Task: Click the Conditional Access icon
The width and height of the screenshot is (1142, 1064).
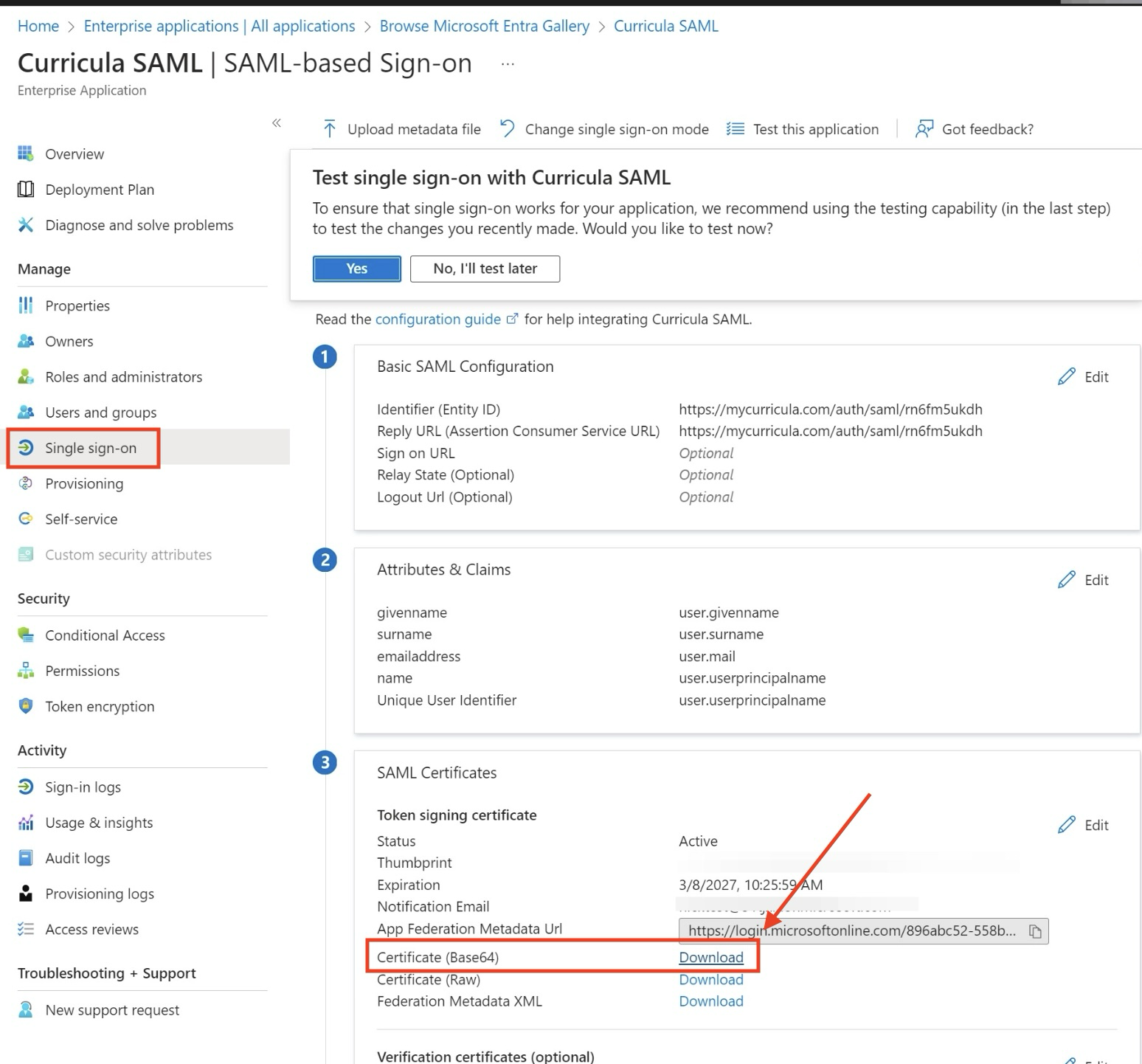Action: [26, 635]
